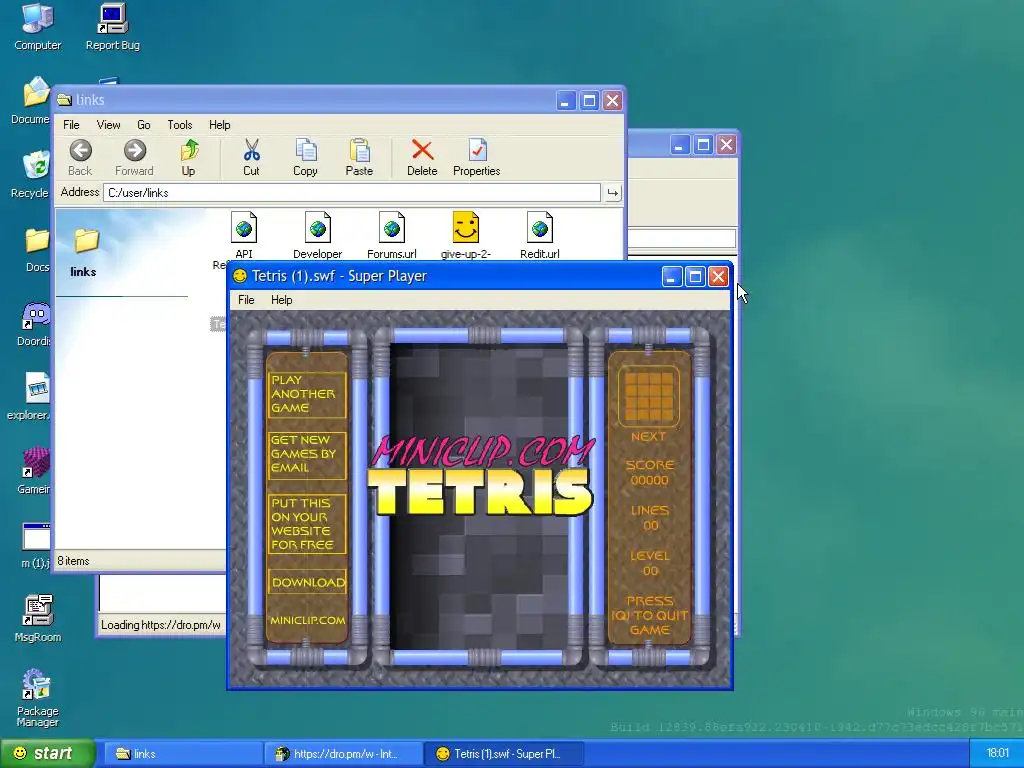This screenshot has height=768, width=1024.
Task: Open the Recycle bin desktop icon
Action: pyautogui.click(x=36, y=165)
